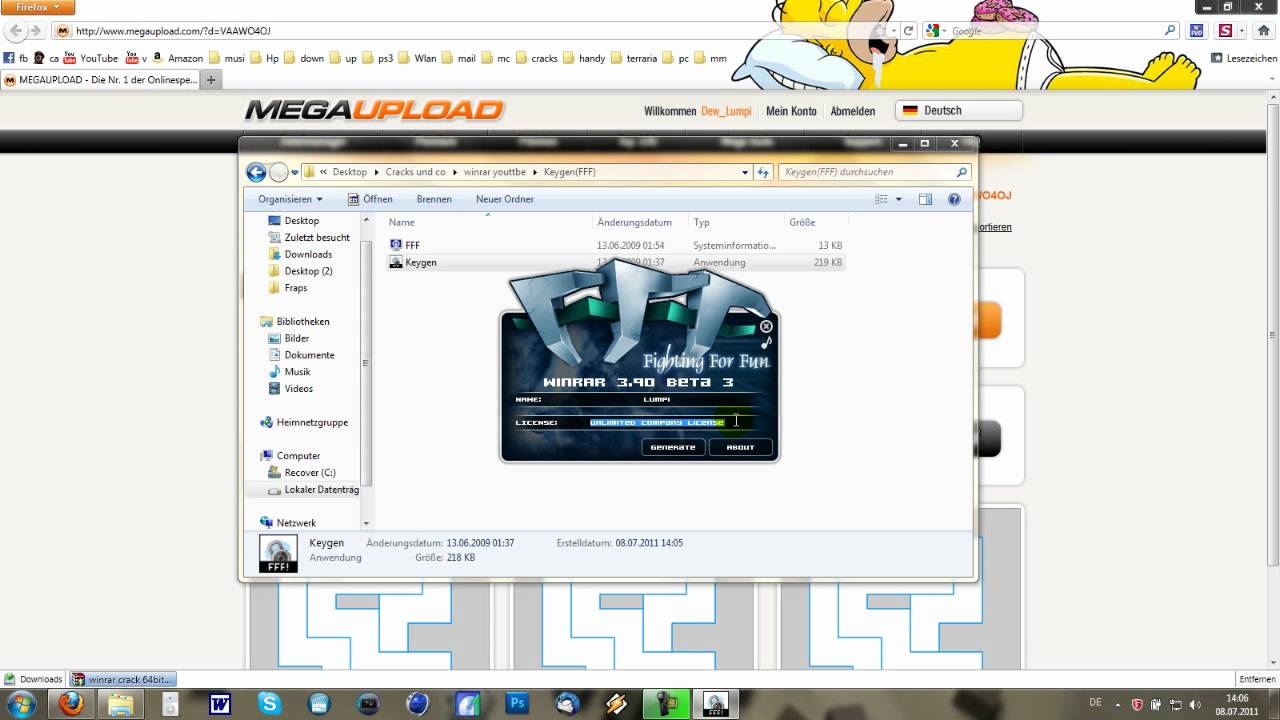Open the YouTube bookmark

[x=90, y=58]
